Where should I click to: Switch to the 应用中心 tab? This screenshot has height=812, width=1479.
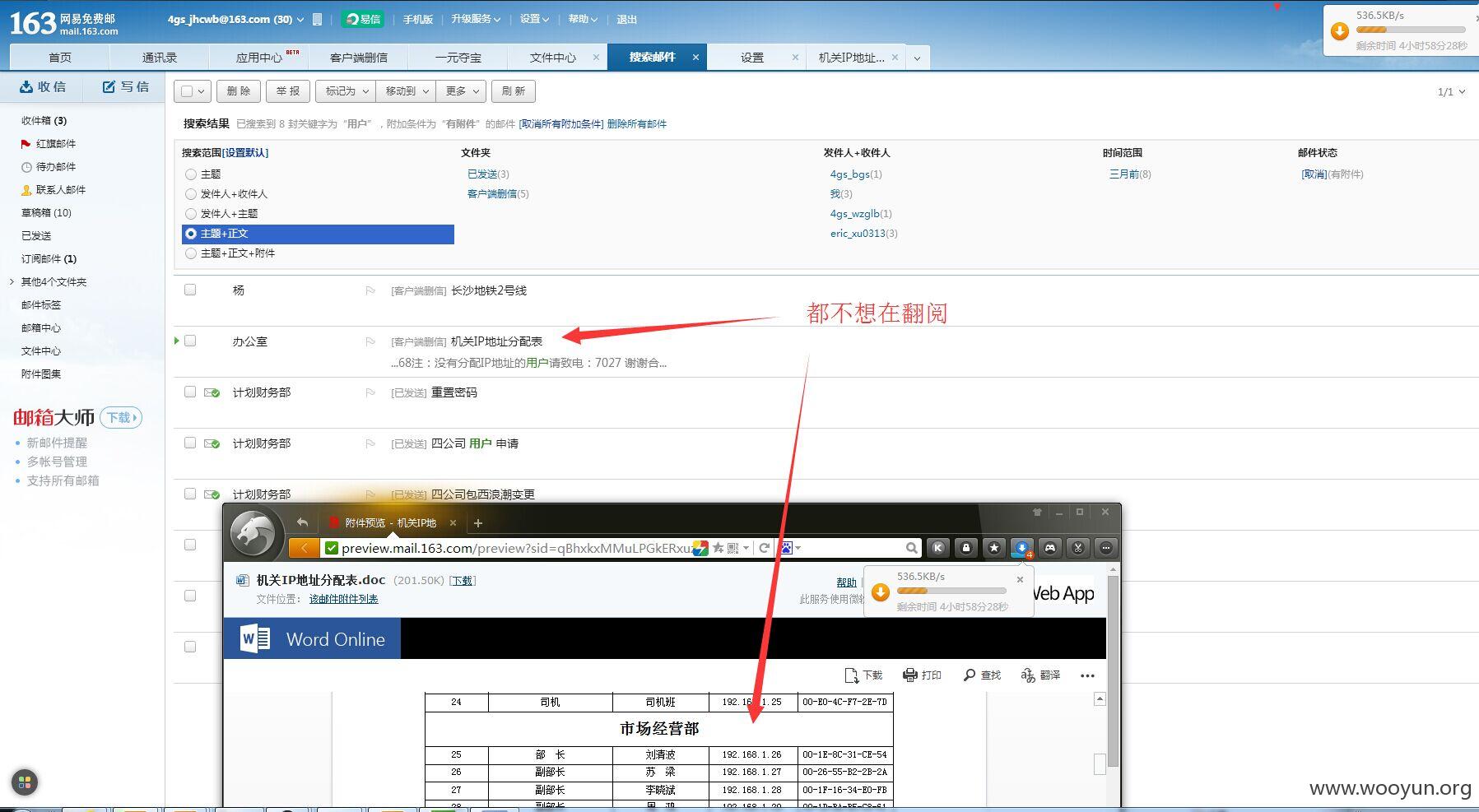pyautogui.click(x=258, y=58)
